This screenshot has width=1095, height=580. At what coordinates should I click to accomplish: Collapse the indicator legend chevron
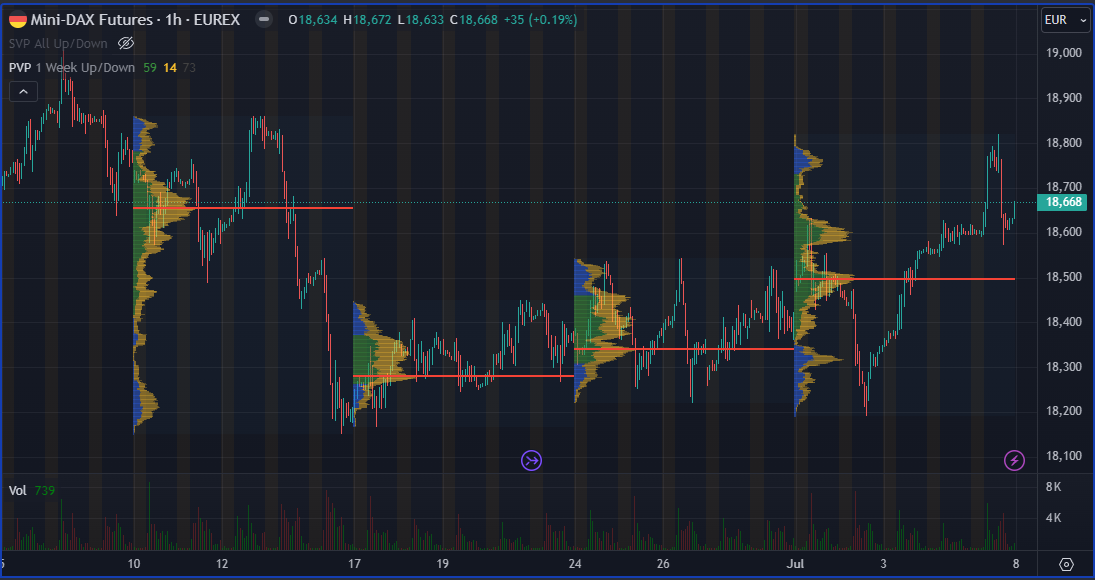23,91
